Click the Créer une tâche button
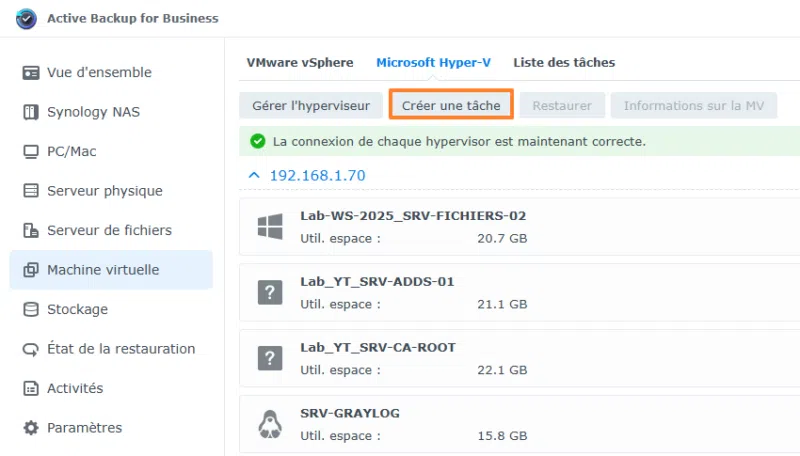 (451, 105)
